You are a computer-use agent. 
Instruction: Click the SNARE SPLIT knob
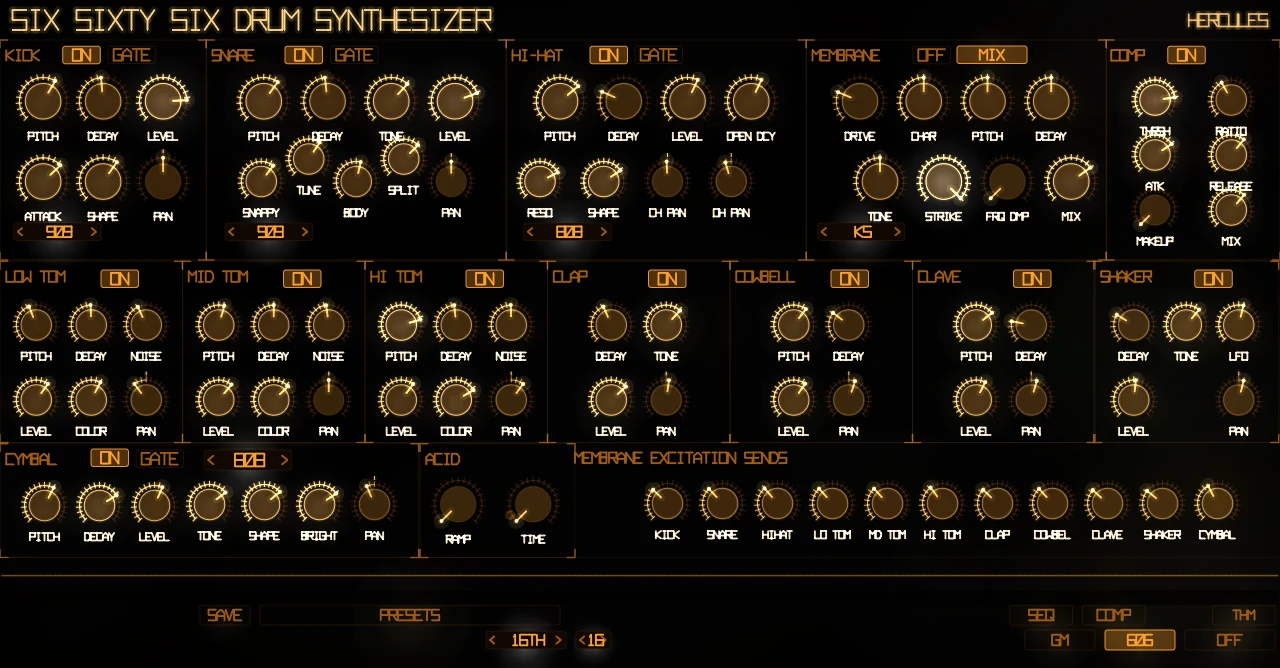click(402, 158)
